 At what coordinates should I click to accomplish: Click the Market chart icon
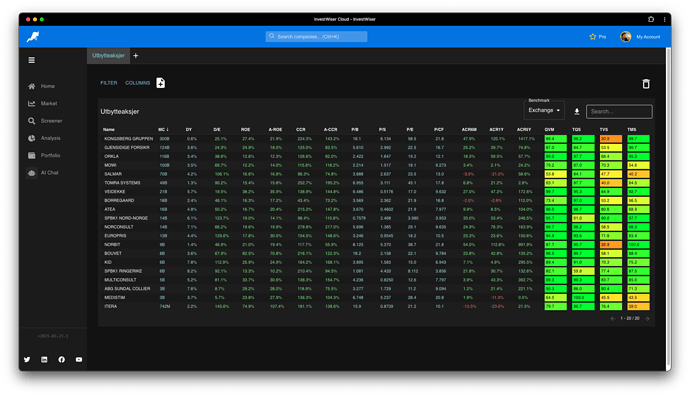(32, 103)
